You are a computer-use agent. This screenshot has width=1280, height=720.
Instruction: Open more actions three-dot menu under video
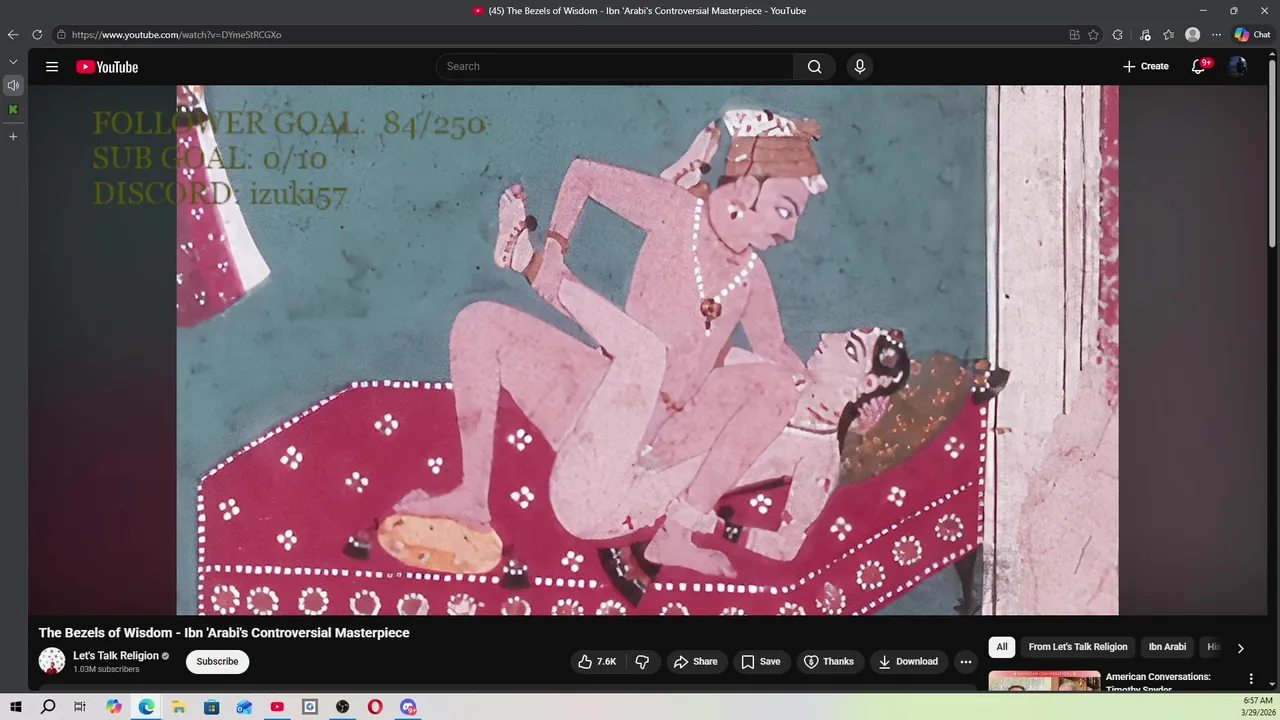(x=965, y=662)
